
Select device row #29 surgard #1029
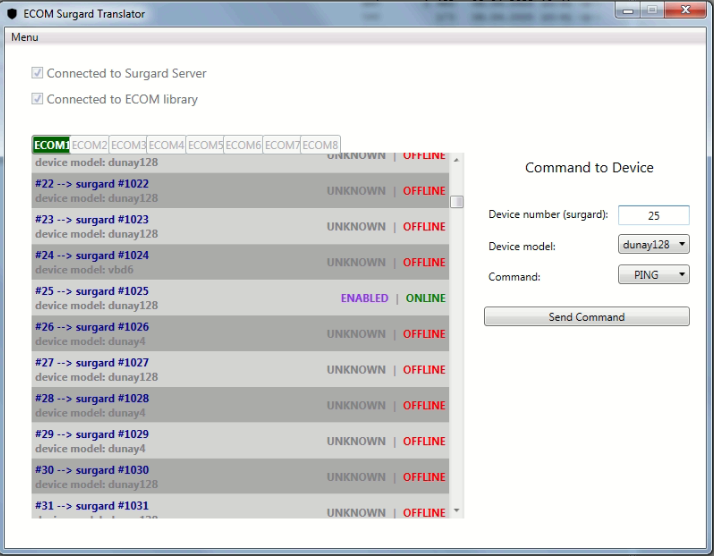pos(240,441)
